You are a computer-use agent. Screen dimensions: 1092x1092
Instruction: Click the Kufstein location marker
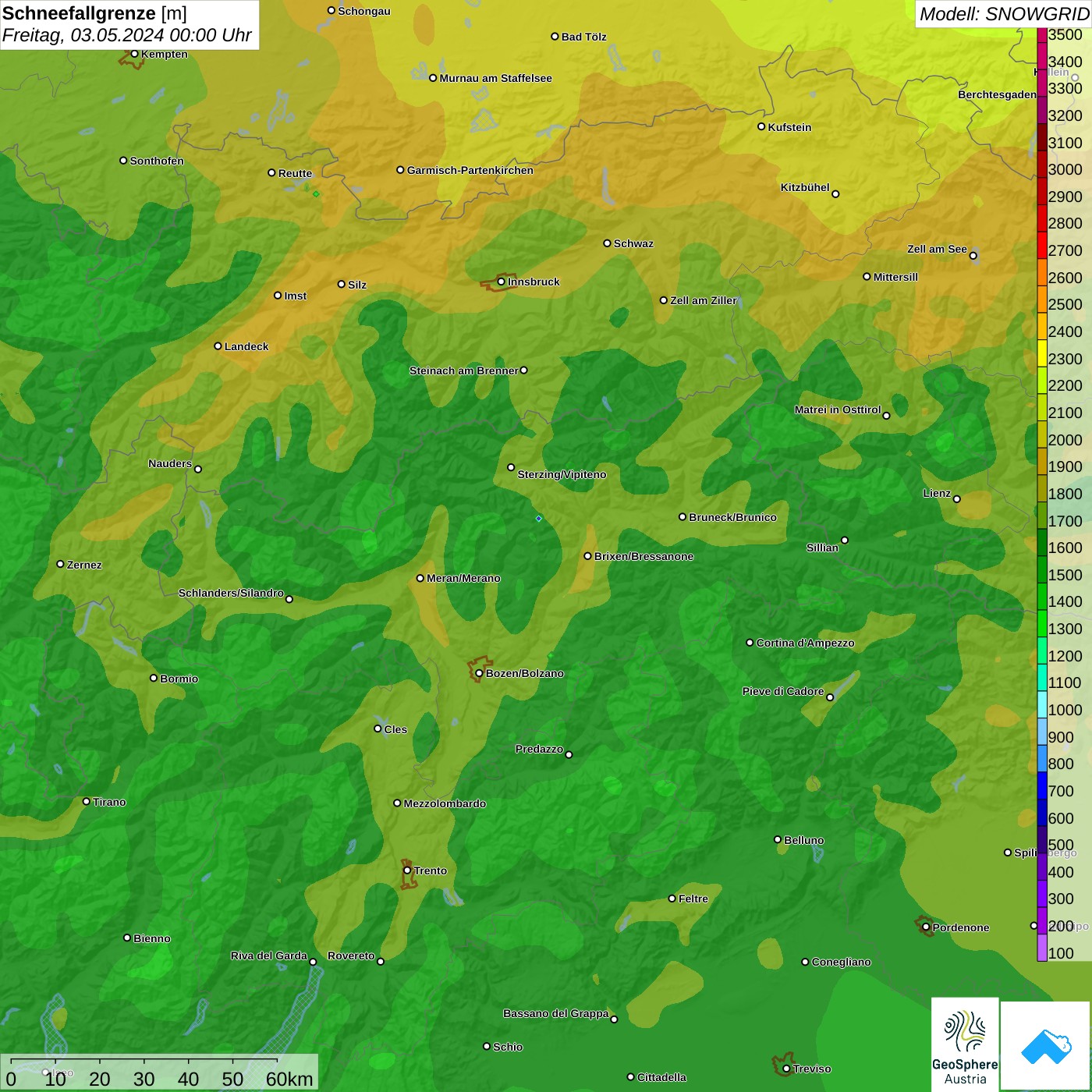pyautogui.click(x=761, y=126)
